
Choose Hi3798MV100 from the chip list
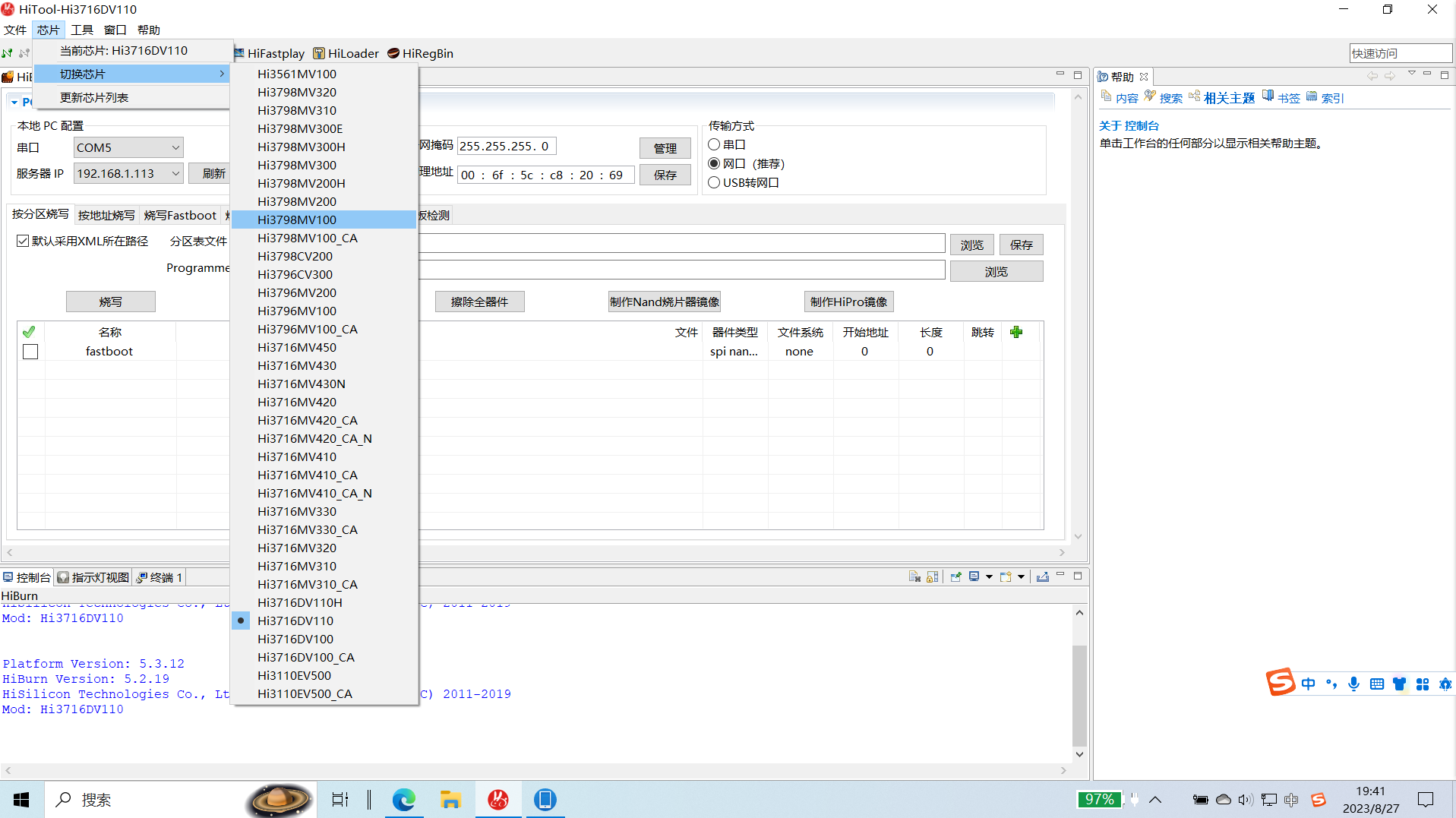pos(324,220)
